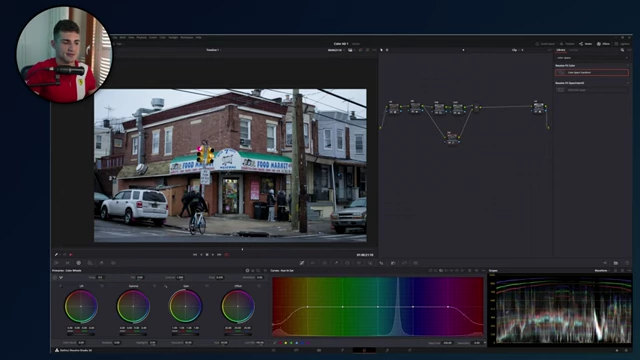Viewport: 640px width, 360px height.
Task: Toggle the Effects panel button
Action: pos(604,44)
